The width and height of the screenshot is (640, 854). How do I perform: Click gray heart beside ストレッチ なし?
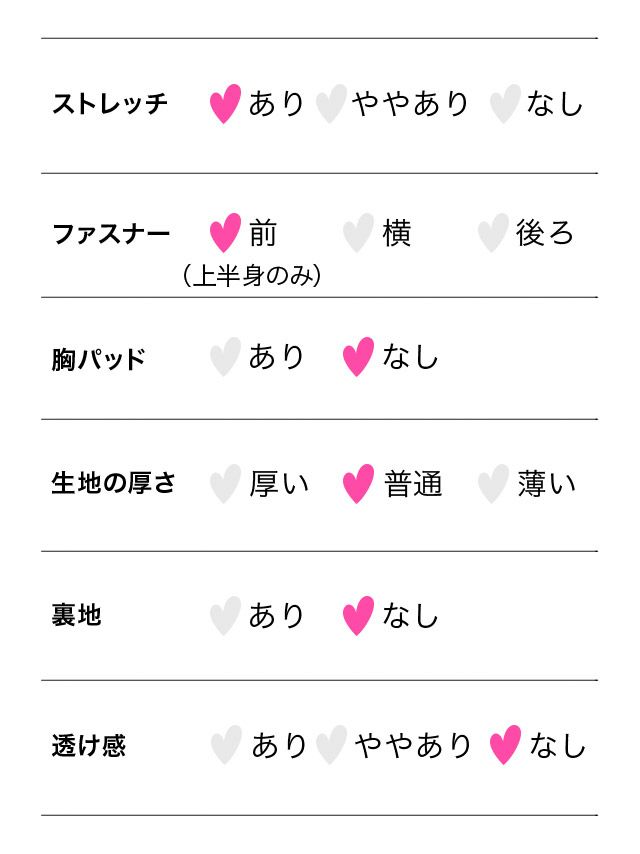click(505, 103)
